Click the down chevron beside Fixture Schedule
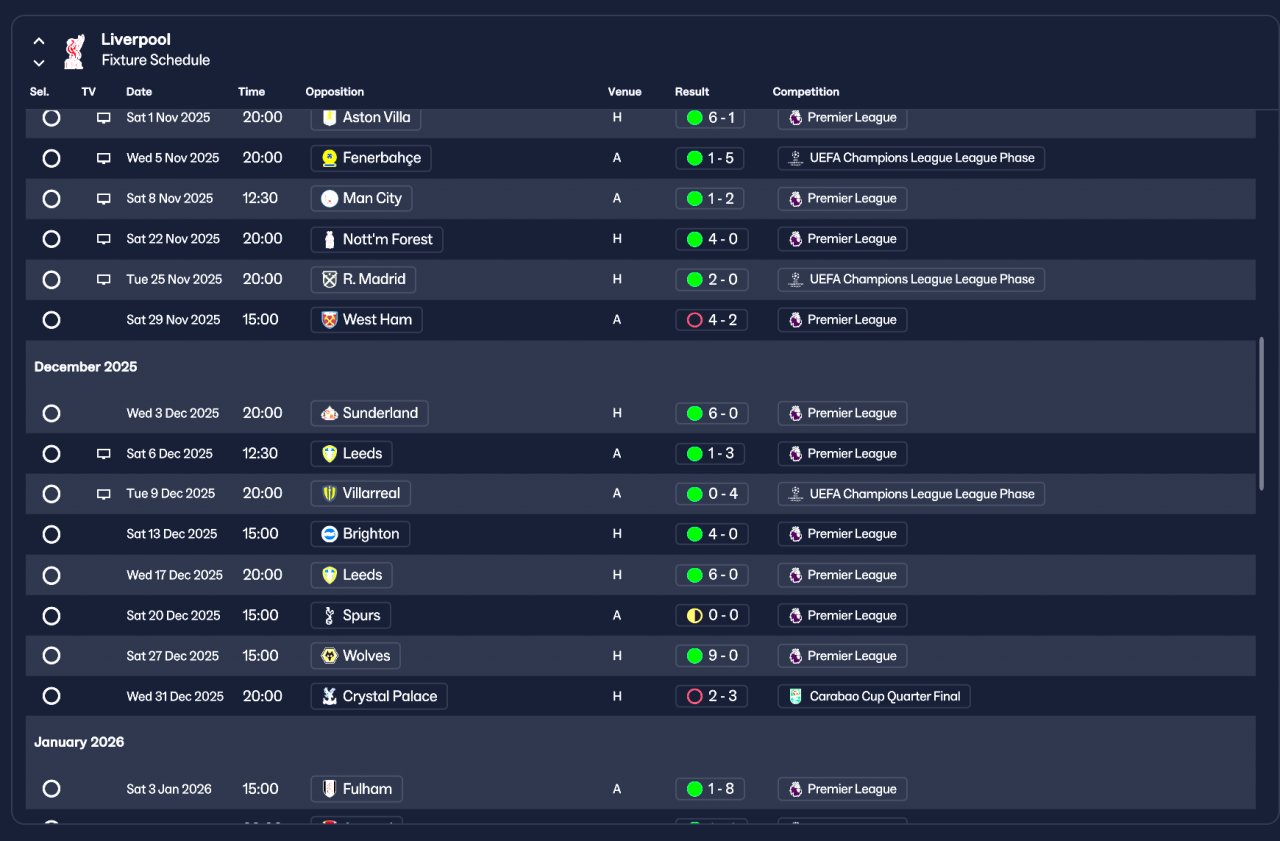The height and width of the screenshot is (841, 1280). tap(39, 62)
